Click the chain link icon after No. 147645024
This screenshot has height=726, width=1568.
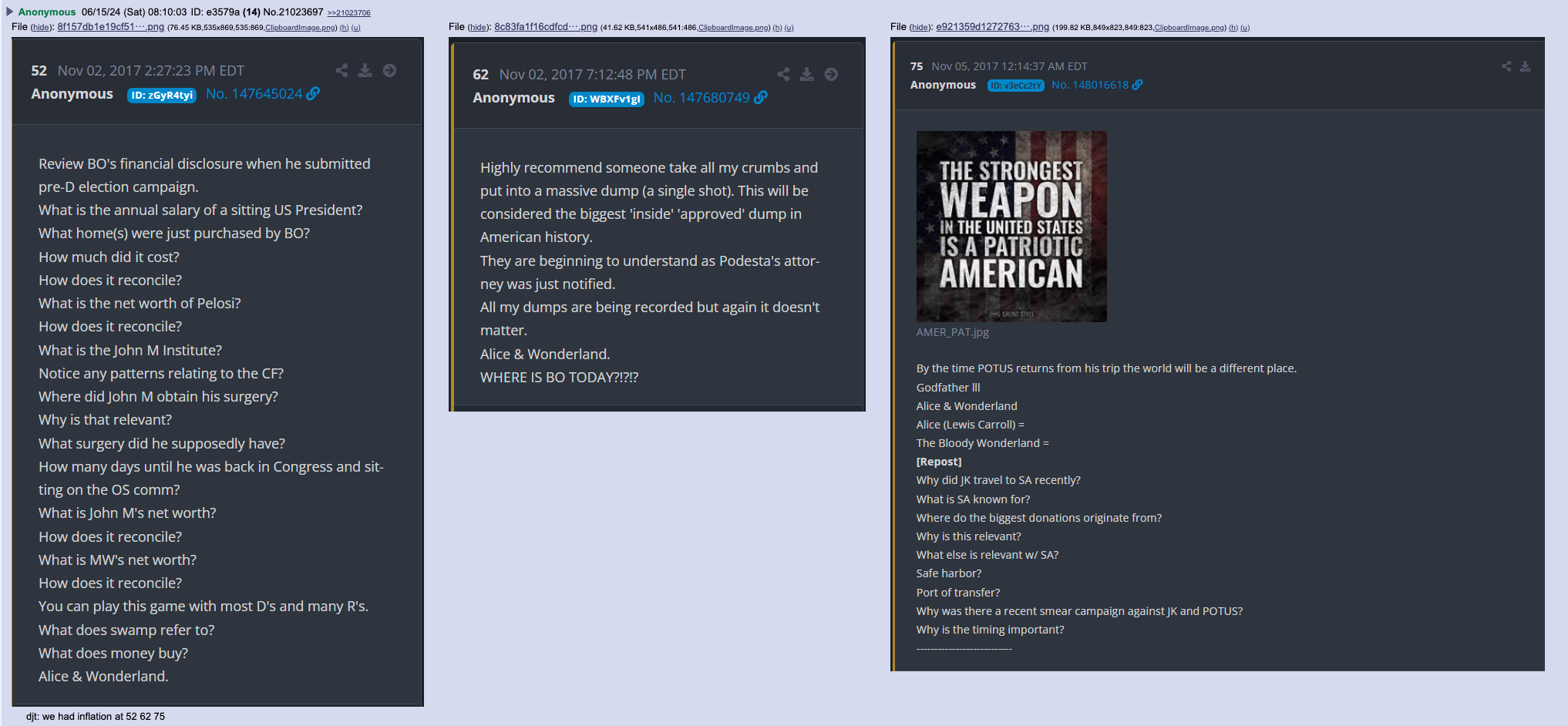click(x=313, y=93)
